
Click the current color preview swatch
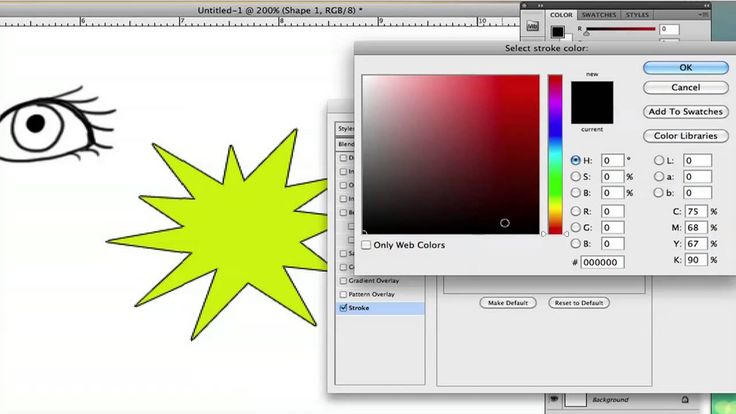[x=592, y=113]
